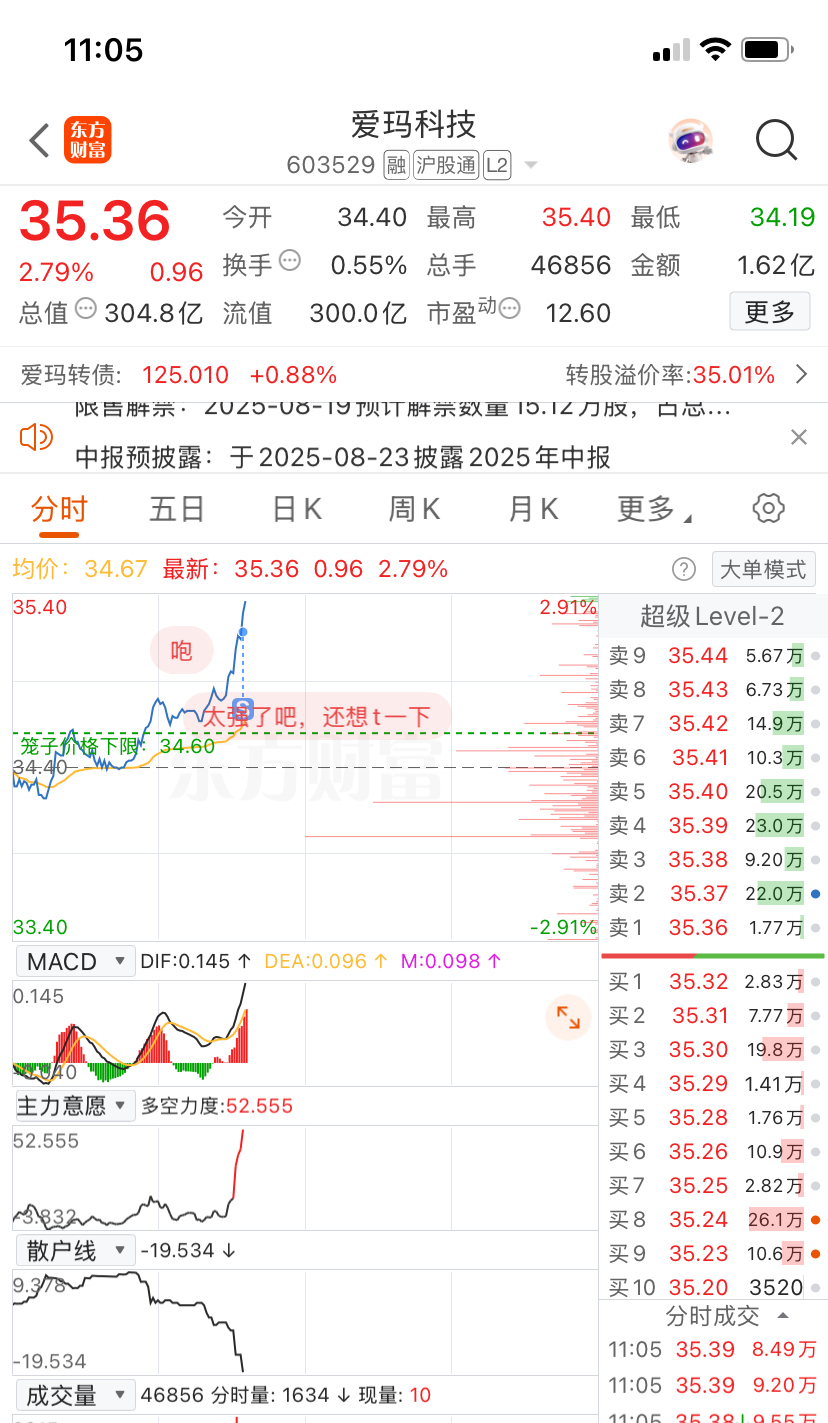Tap the 太强了吧 comment bubble

pyautogui.click(x=318, y=715)
